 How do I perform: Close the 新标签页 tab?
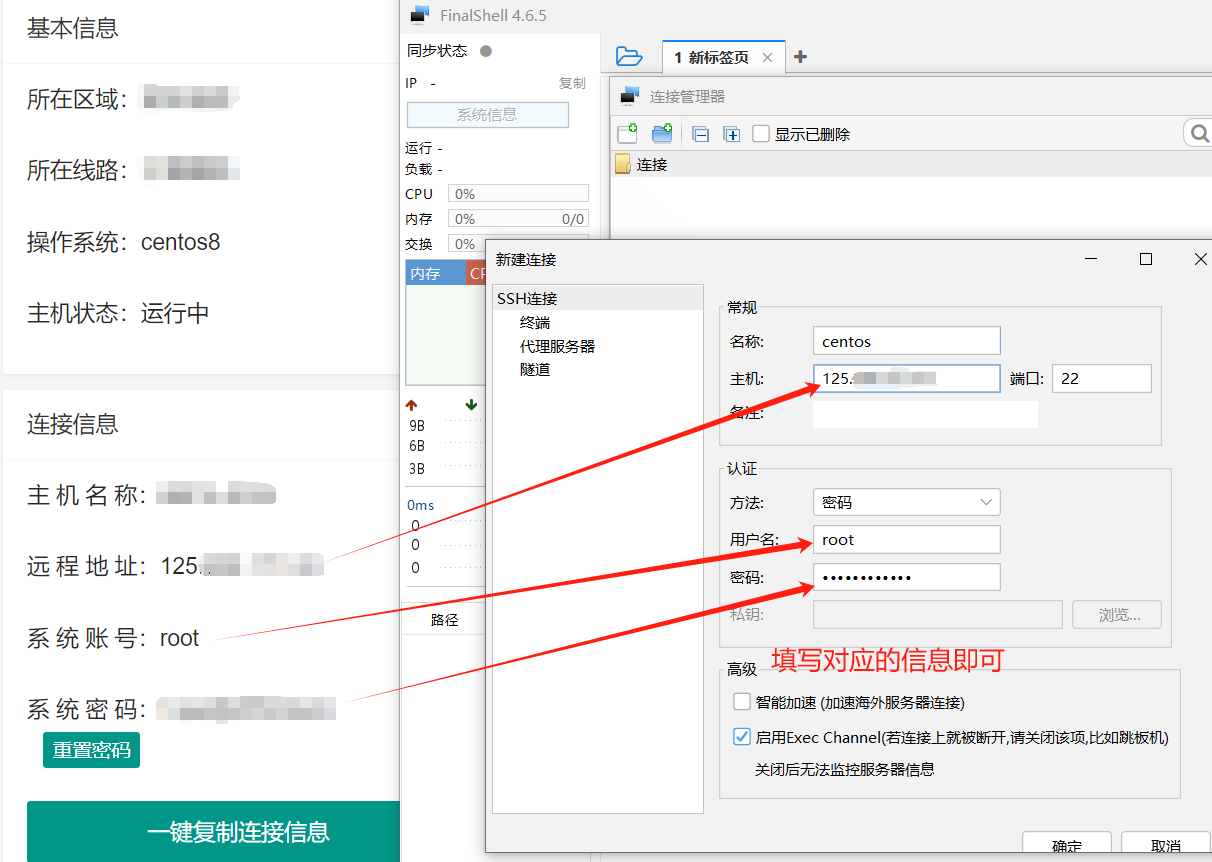click(767, 58)
